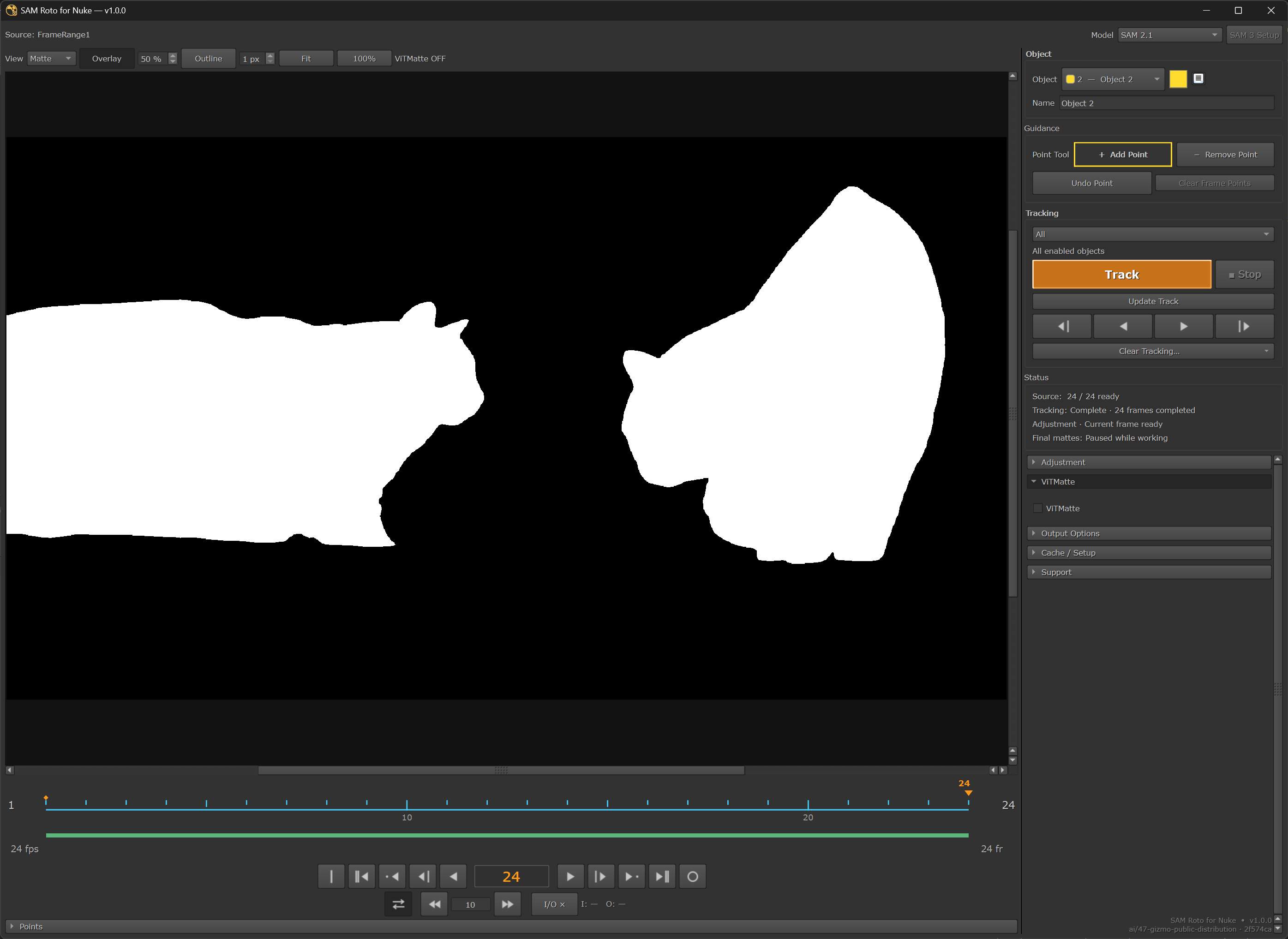Activate the Add Point tool
This screenshot has height=939, width=1288.
click(1123, 155)
